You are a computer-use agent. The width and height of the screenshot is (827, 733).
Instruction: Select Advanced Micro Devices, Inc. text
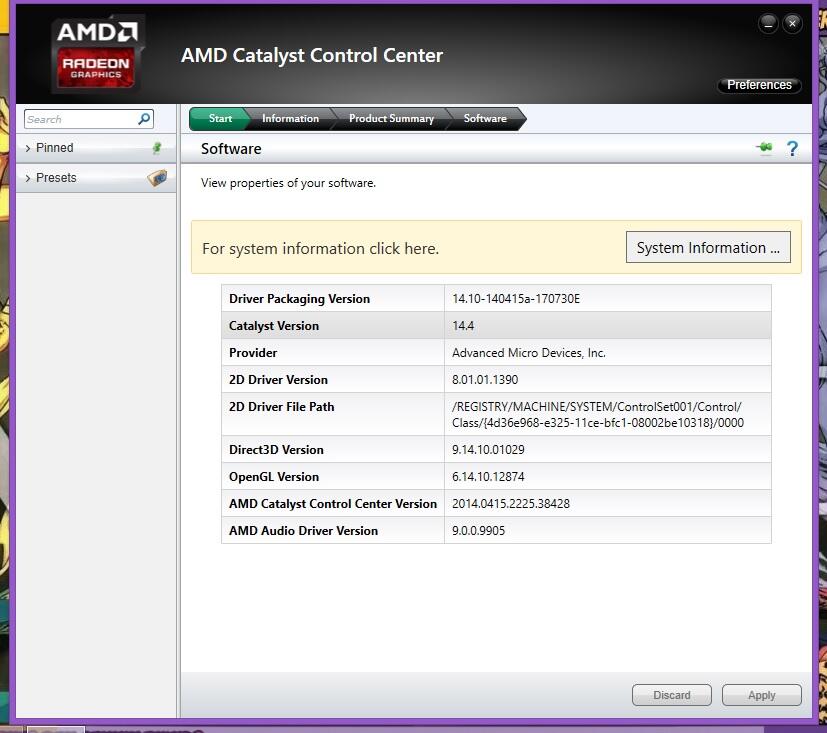pyautogui.click(x=528, y=353)
